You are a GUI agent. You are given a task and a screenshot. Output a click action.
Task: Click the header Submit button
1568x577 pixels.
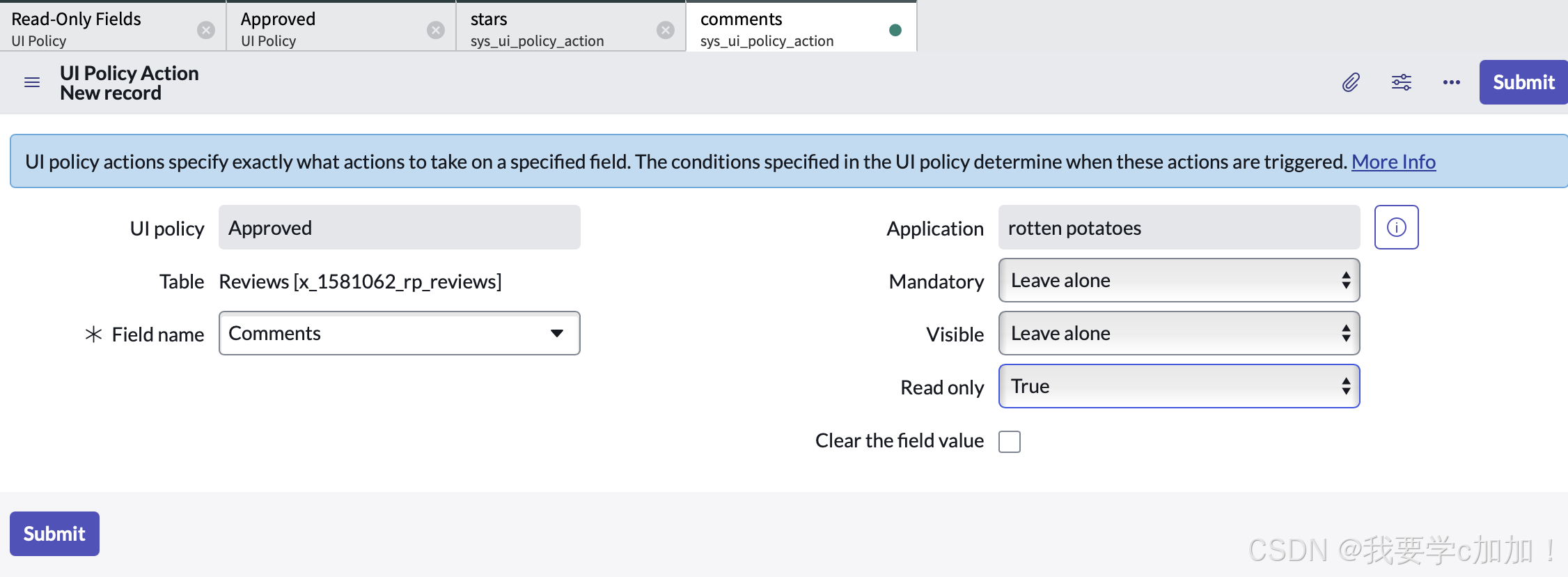[x=1523, y=82]
